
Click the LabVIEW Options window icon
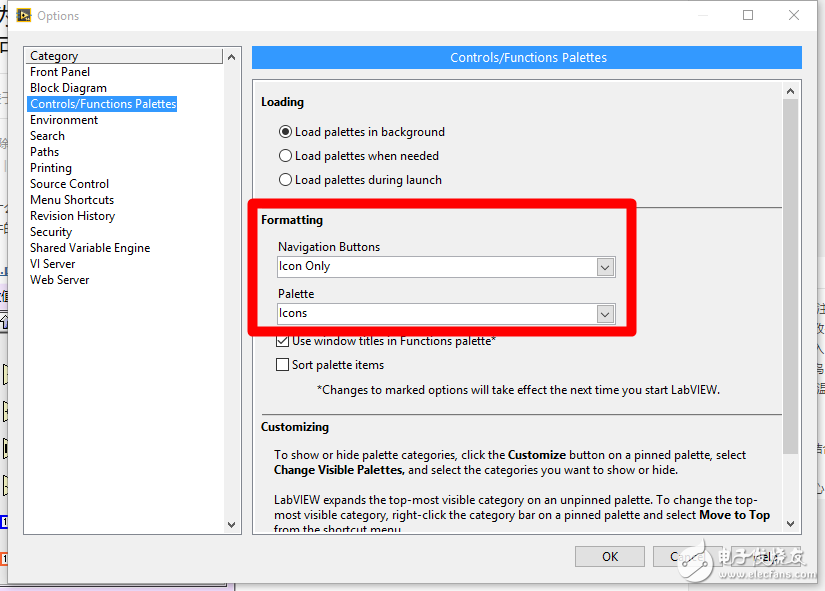click(24, 15)
